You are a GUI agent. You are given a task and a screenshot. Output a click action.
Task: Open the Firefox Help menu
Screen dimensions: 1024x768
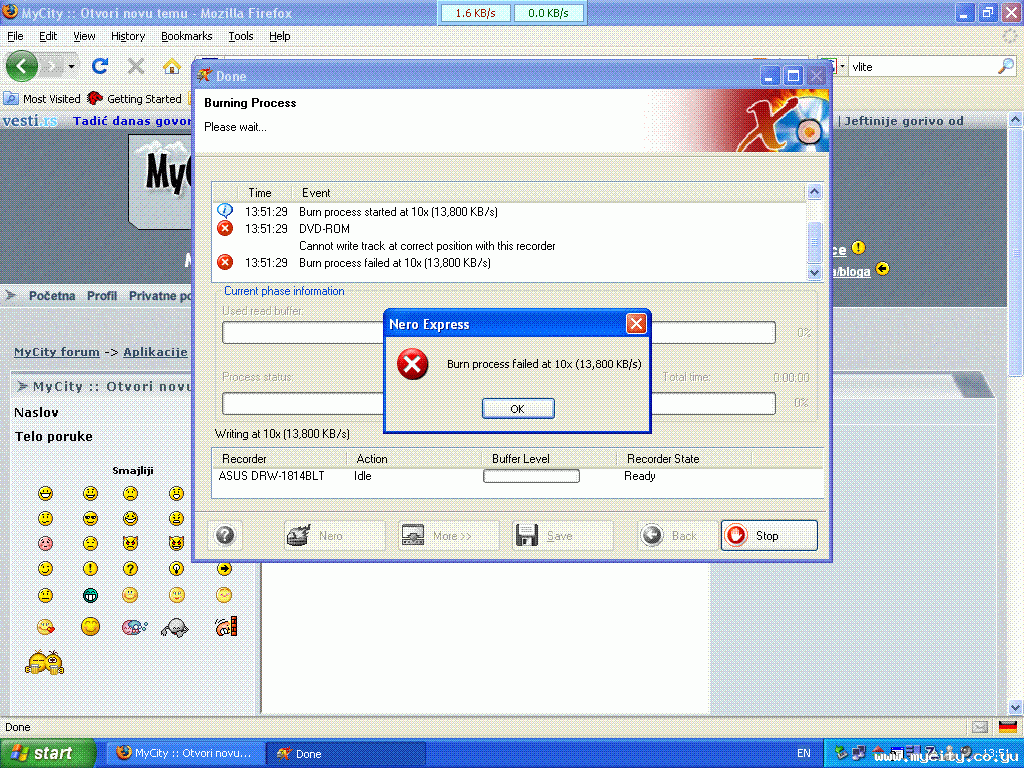tap(280, 37)
